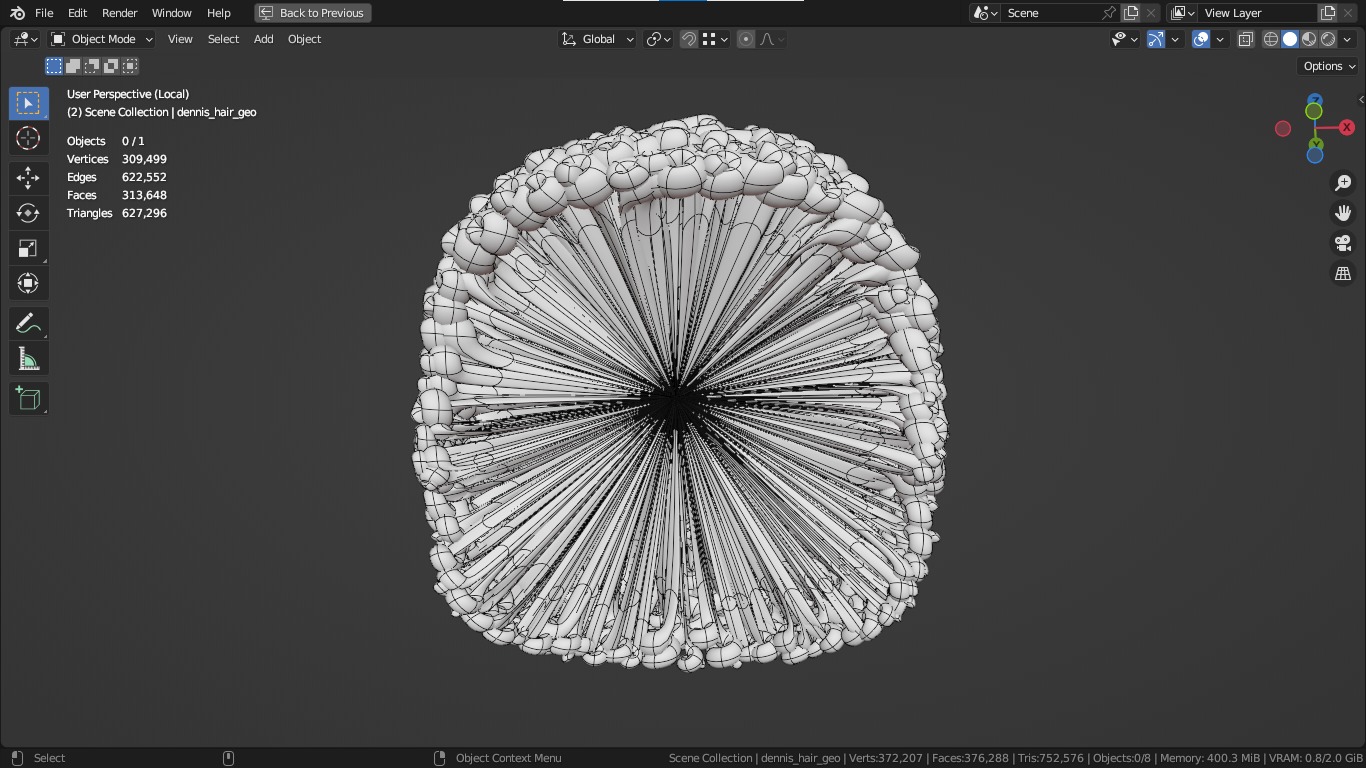Activate the Cursor tool

tap(28, 138)
